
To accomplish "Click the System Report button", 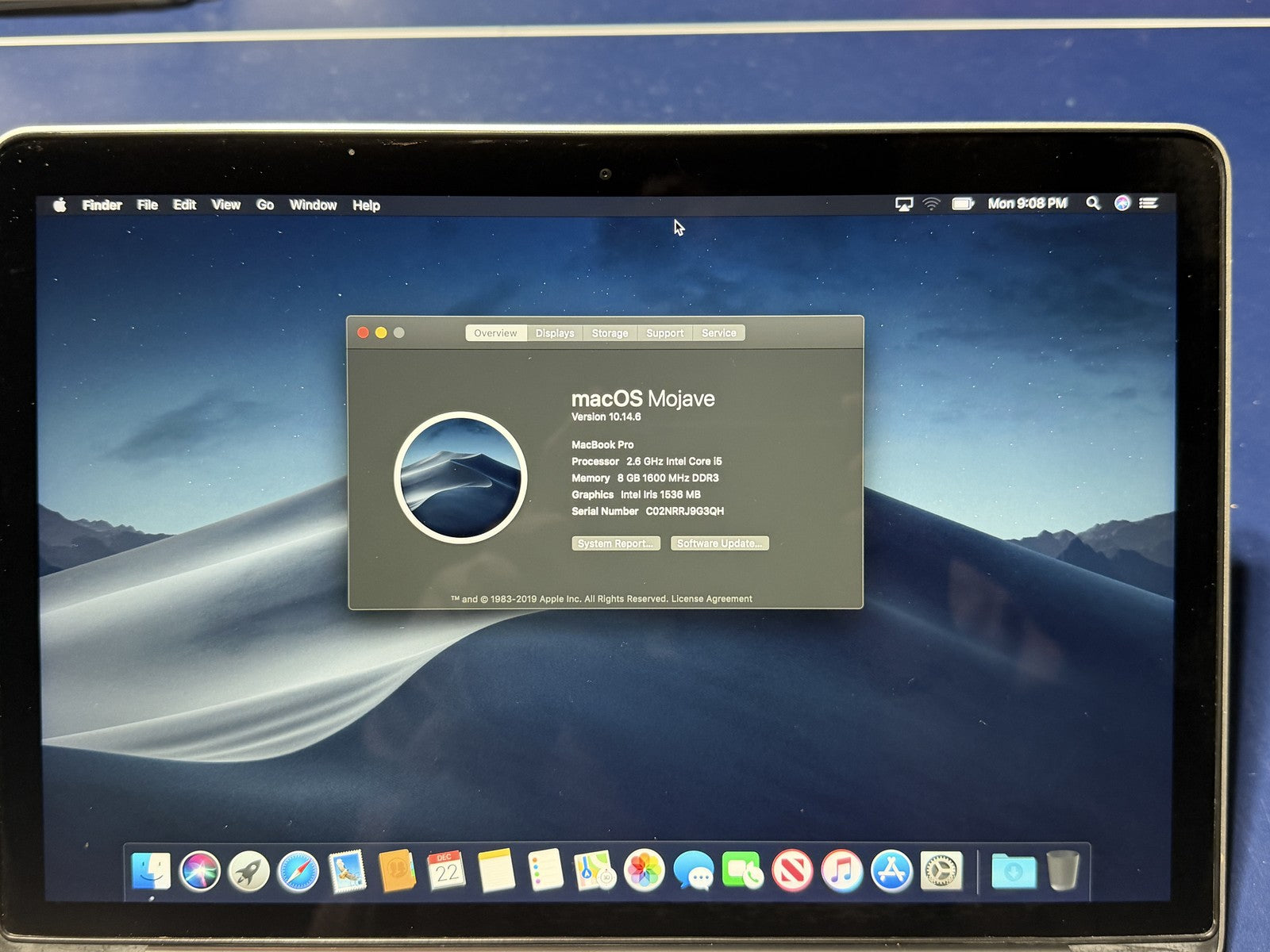I will (x=616, y=543).
